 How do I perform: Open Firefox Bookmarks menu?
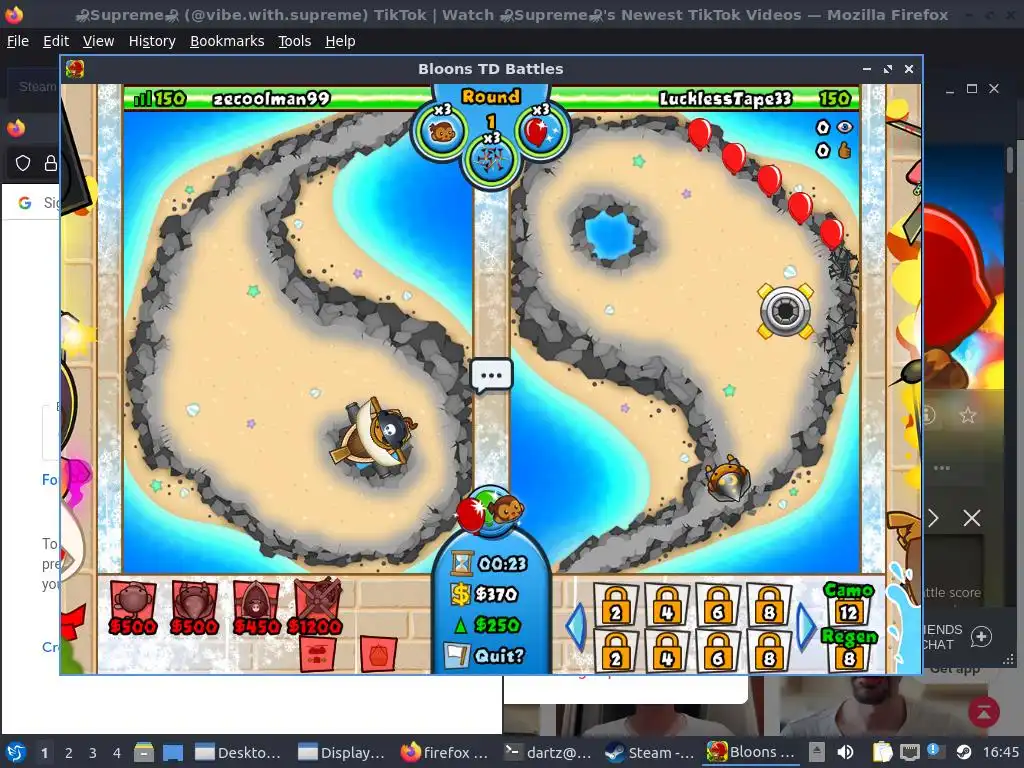click(x=227, y=41)
